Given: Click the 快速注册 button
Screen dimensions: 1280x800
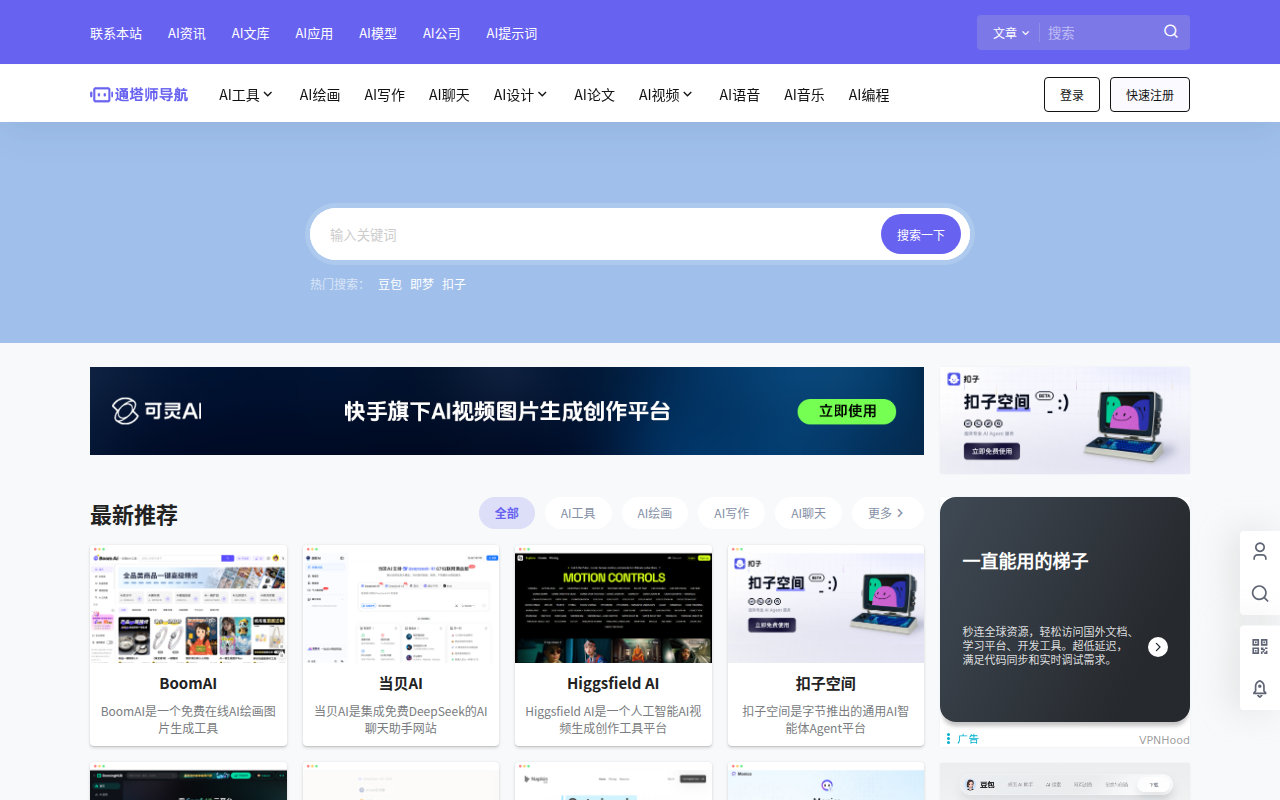Looking at the screenshot, I should (1150, 94).
